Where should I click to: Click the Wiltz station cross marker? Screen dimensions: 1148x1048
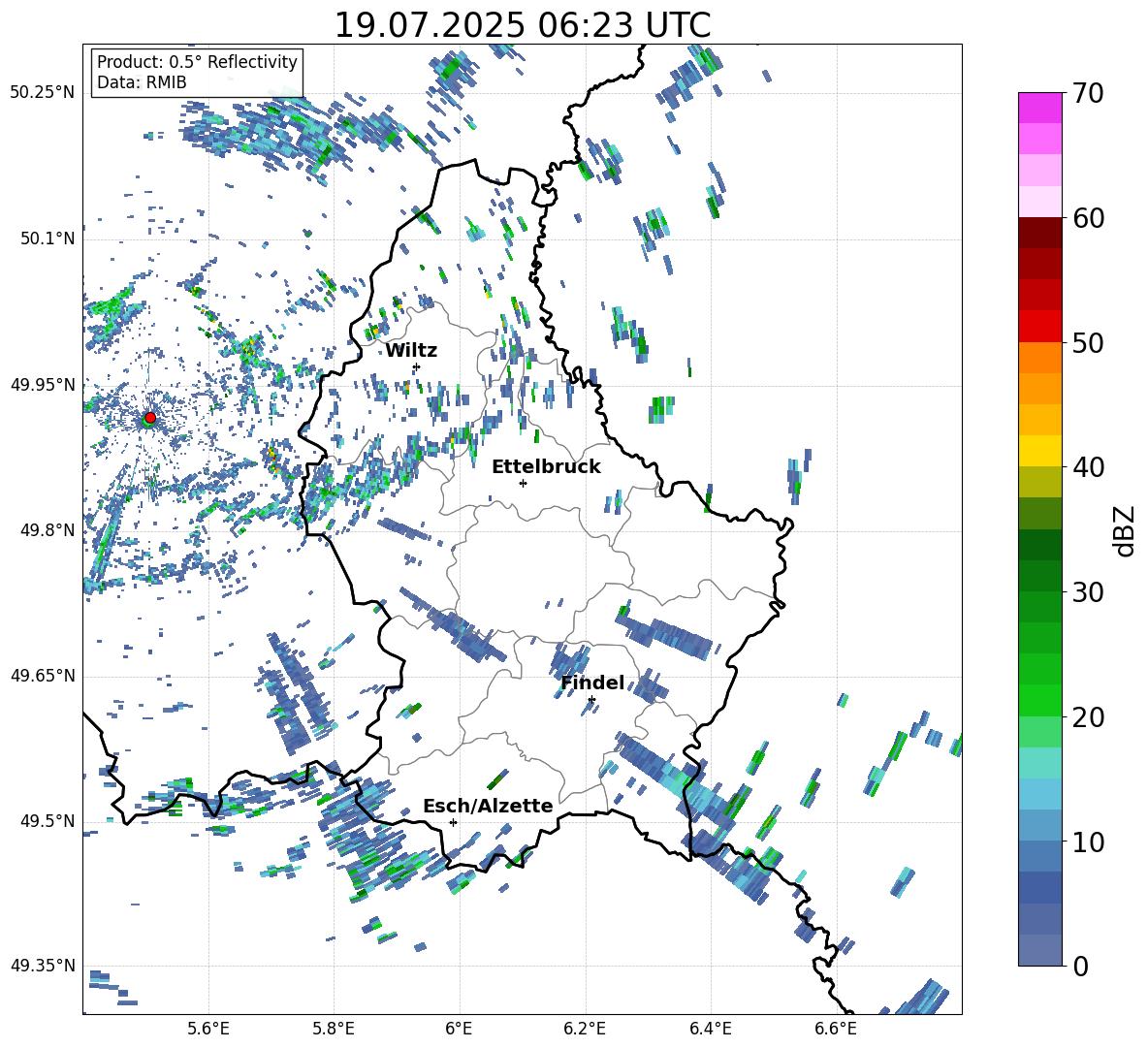point(417,366)
